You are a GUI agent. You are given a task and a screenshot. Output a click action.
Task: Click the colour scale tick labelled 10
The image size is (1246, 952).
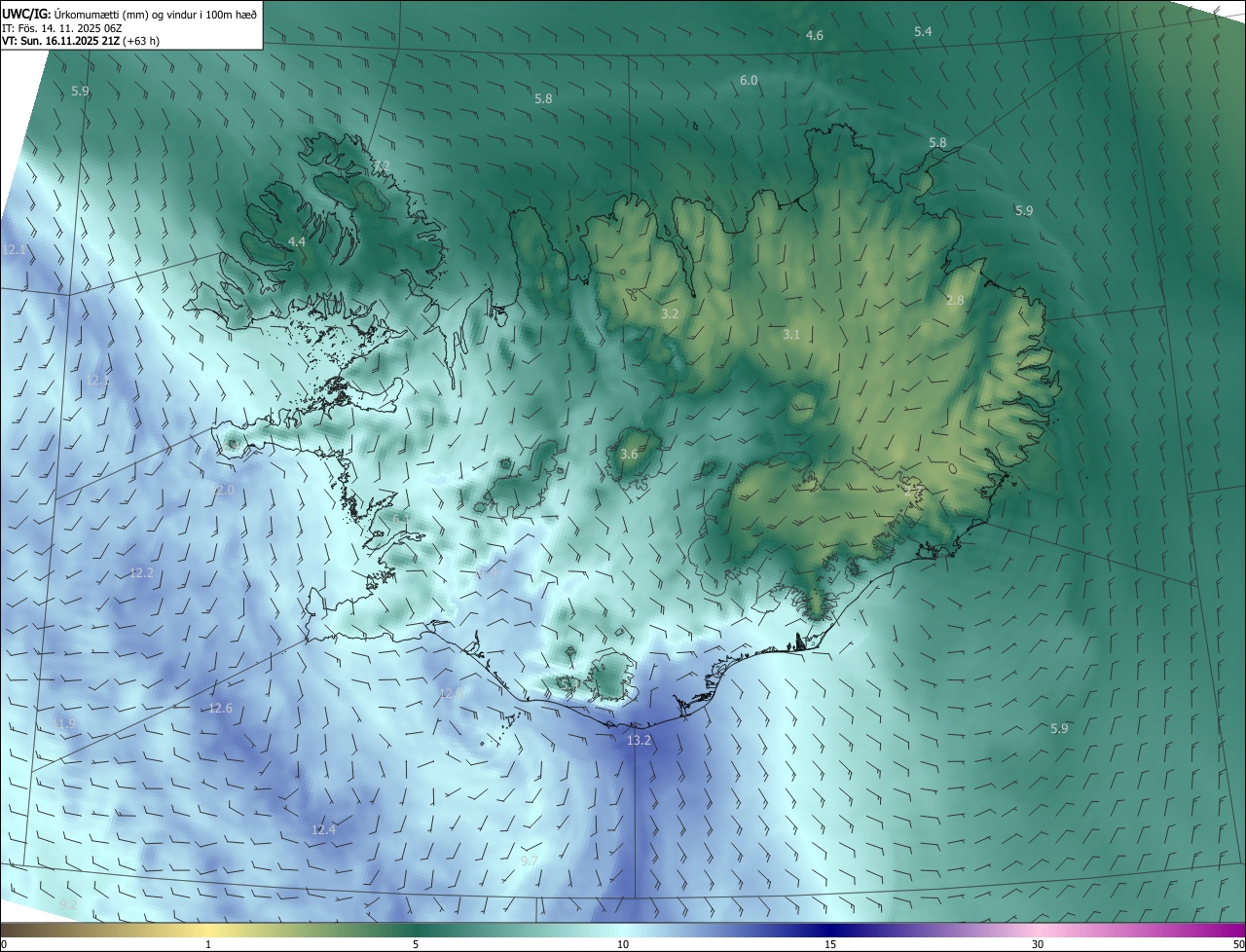click(x=623, y=944)
